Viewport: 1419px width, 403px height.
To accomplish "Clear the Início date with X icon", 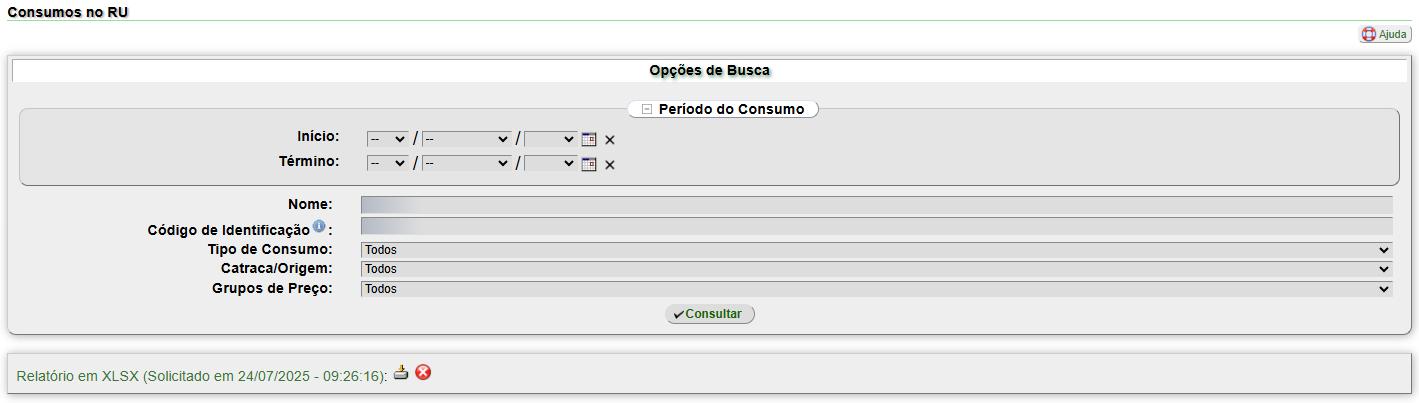I will coord(609,140).
